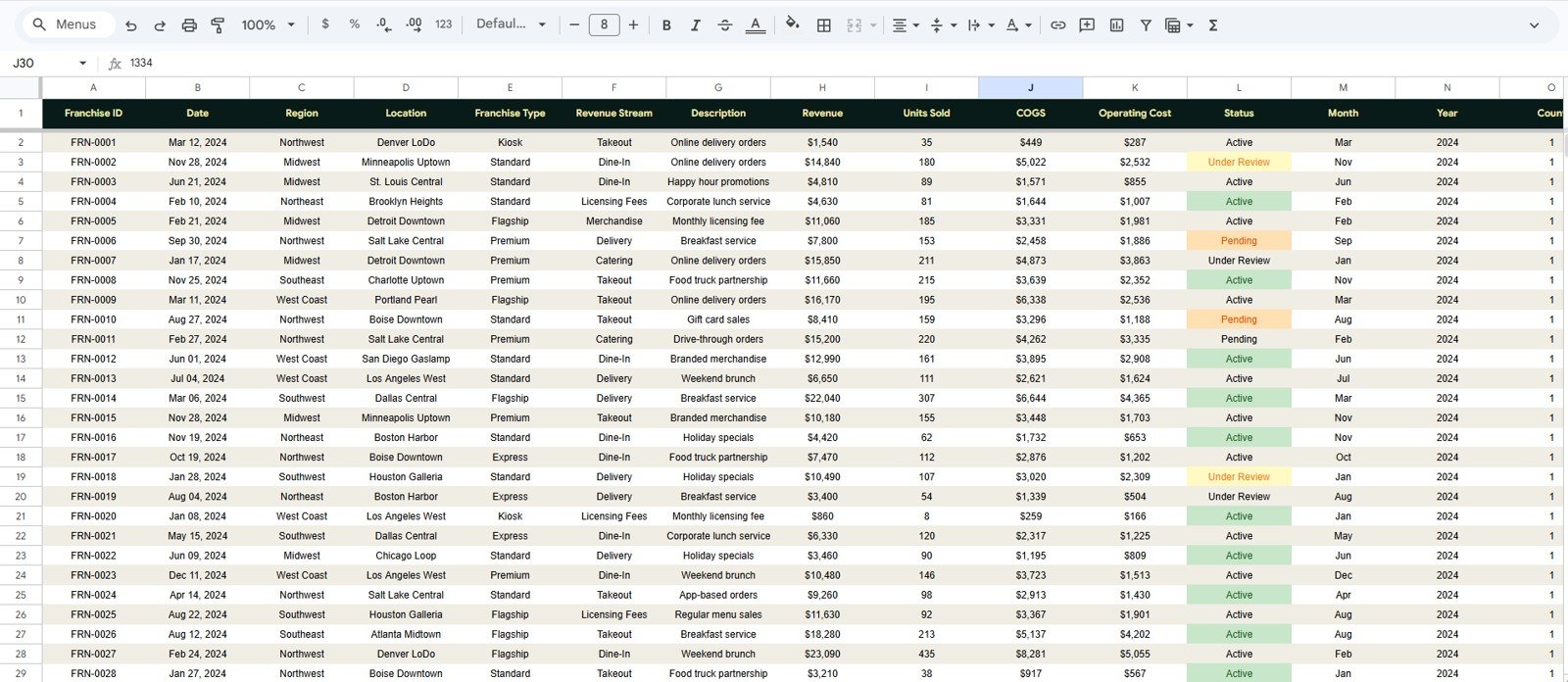The width and height of the screenshot is (1568, 682).
Task: Create a filter
Action: point(1145,25)
